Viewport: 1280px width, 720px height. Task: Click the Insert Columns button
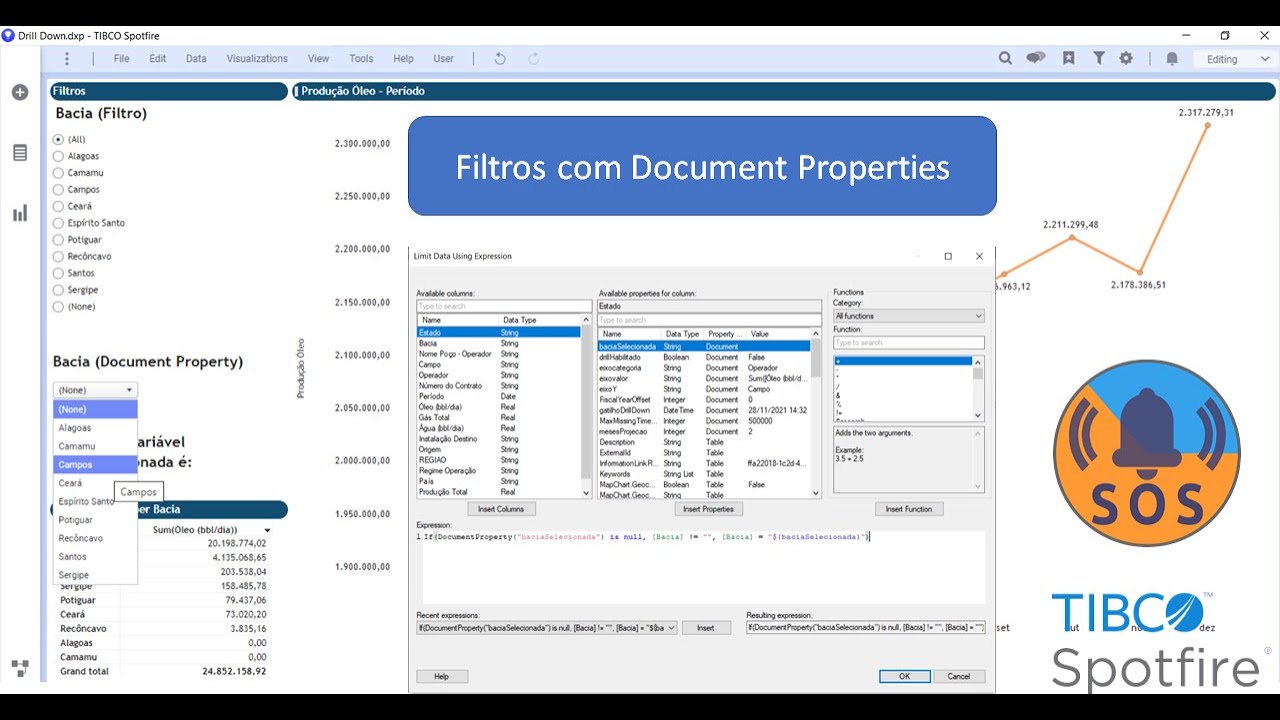501,509
